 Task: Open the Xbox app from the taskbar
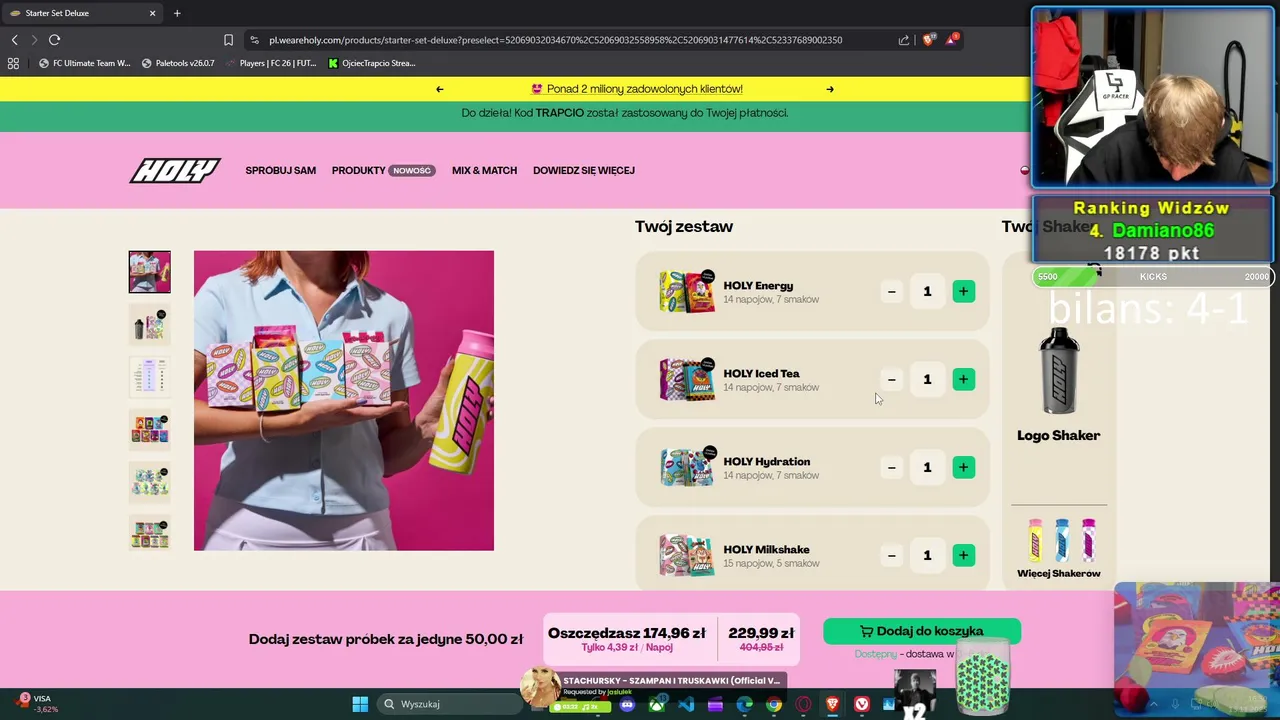(656, 705)
